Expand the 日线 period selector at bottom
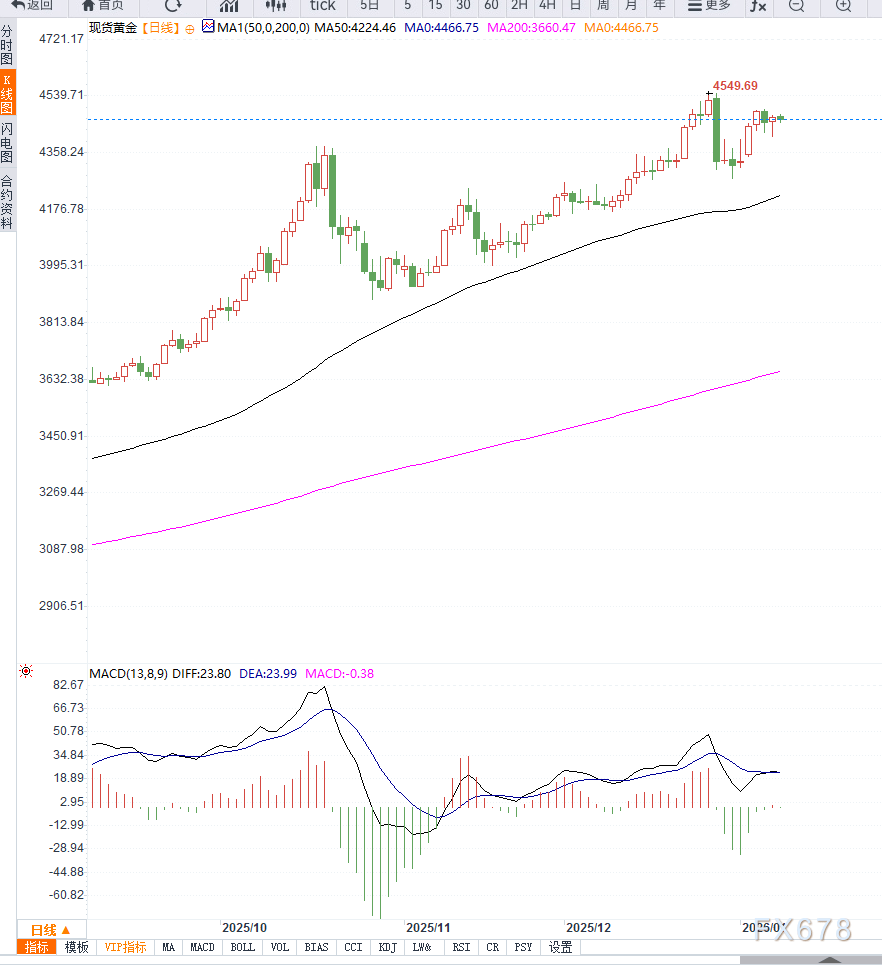Screen dimensions: 882x965 pyautogui.click(x=51, y=929)
